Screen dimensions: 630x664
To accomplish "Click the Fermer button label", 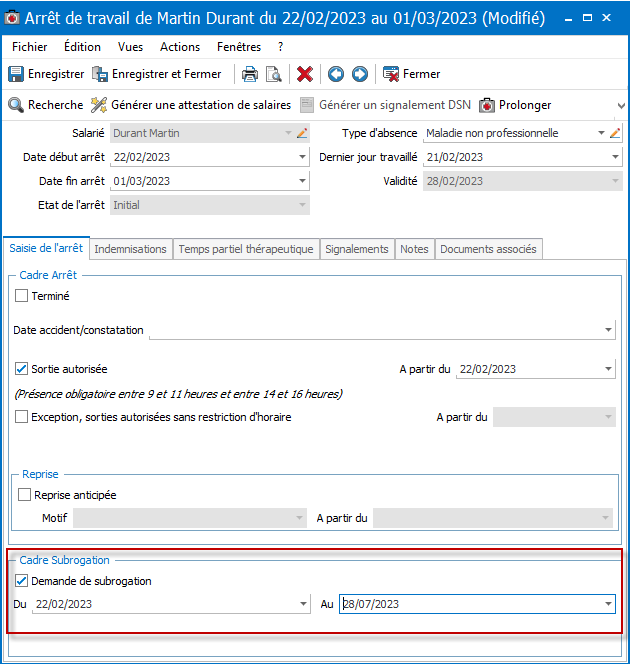I will pos(422,74).
